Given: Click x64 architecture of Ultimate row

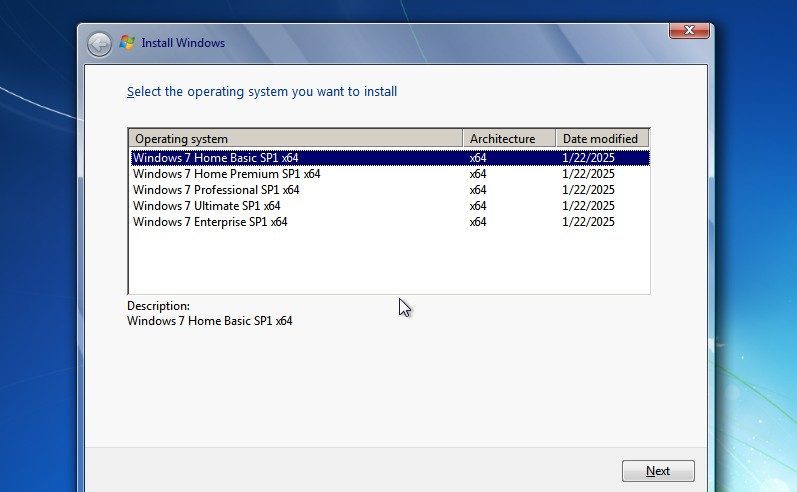Looking at the screenshot, I should click(478, 206).
